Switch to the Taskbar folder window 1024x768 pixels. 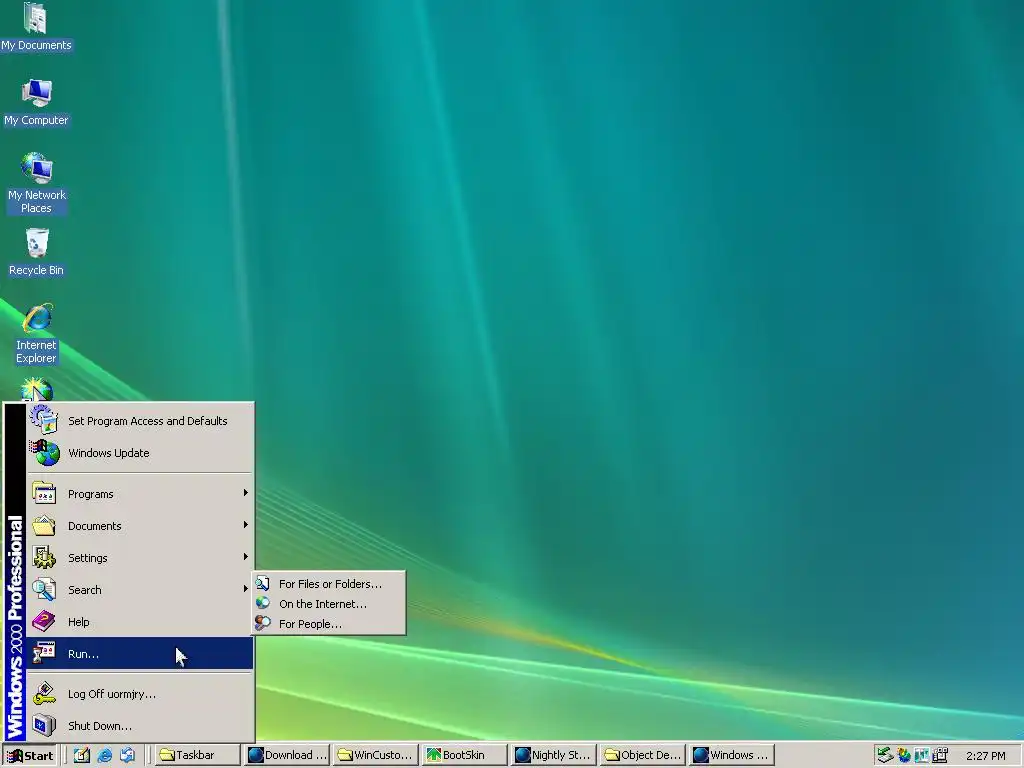click(x=197, y=756)
